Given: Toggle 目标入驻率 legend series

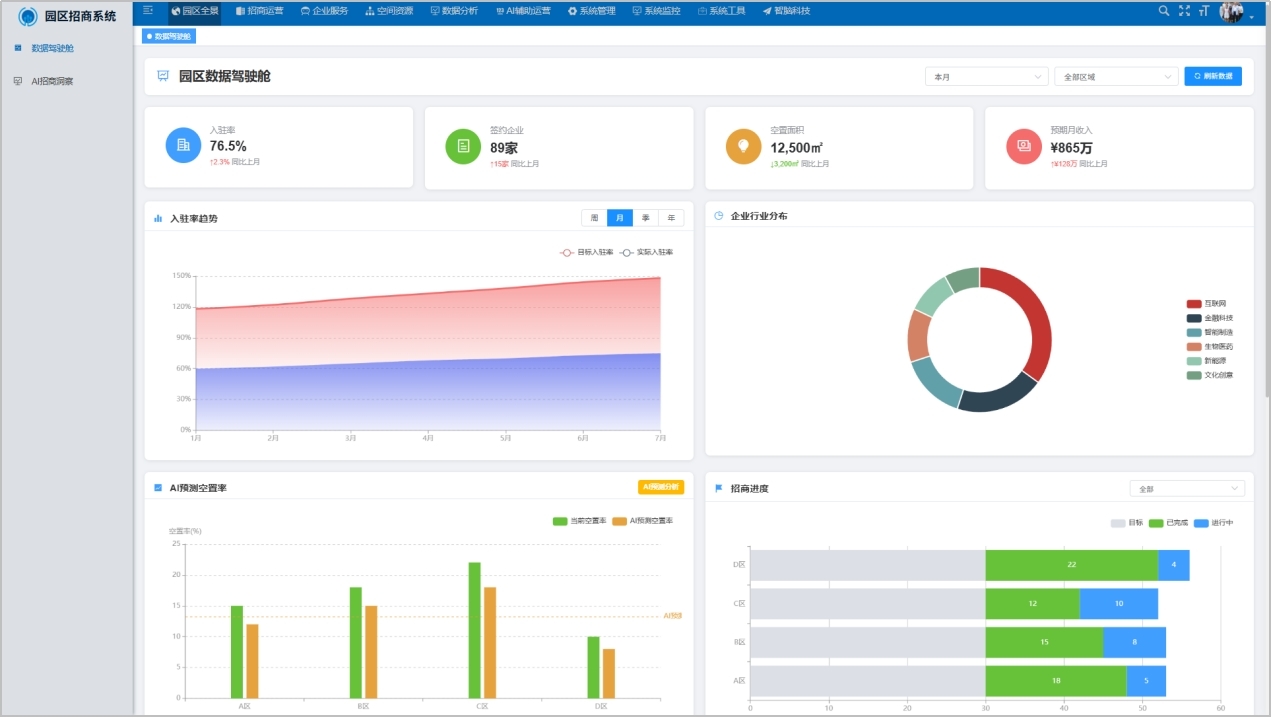Looking at the screenshot, I should click(x=587, y=252).
